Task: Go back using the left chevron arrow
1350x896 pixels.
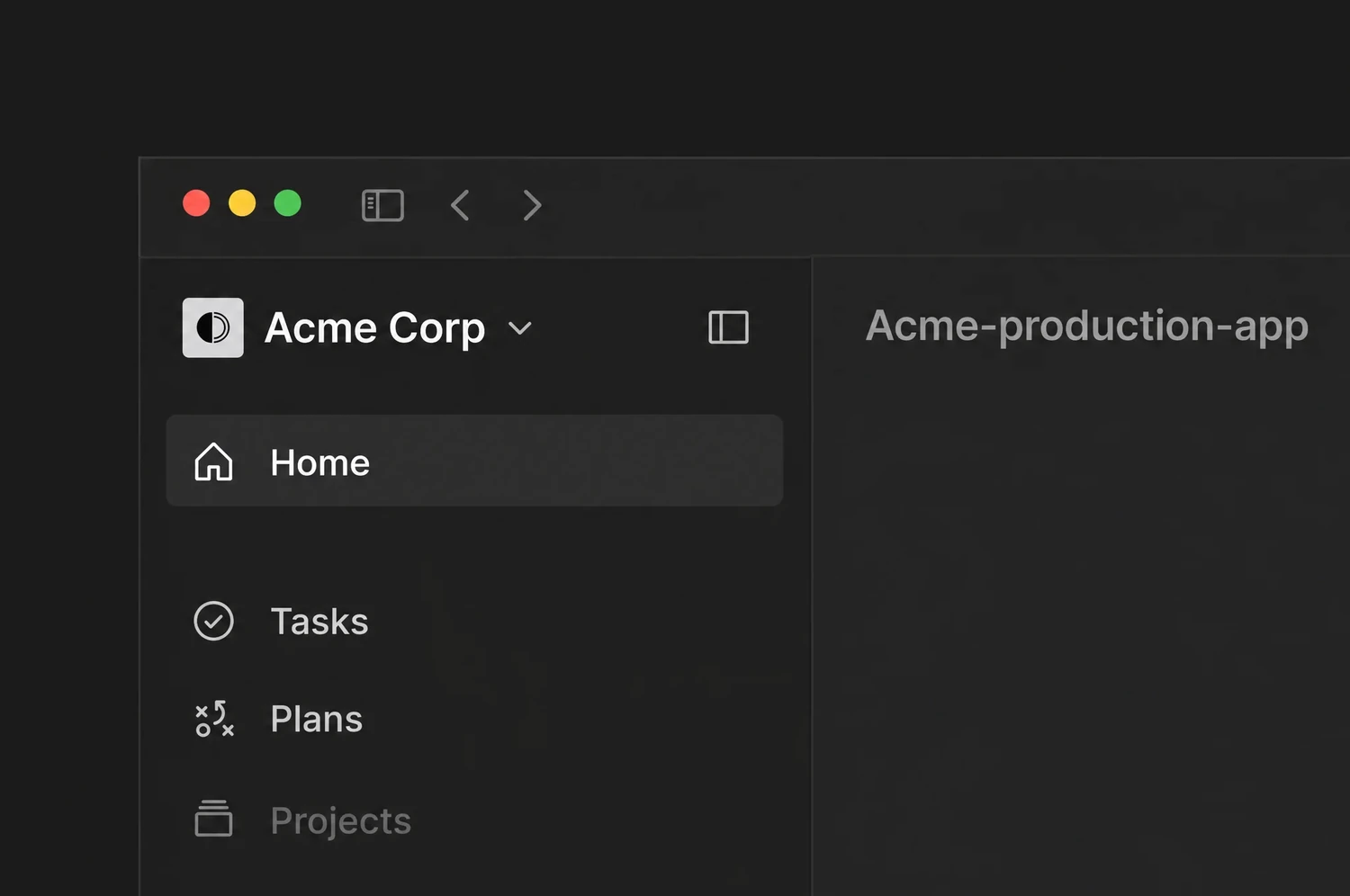Action: (x=460, y=205)
